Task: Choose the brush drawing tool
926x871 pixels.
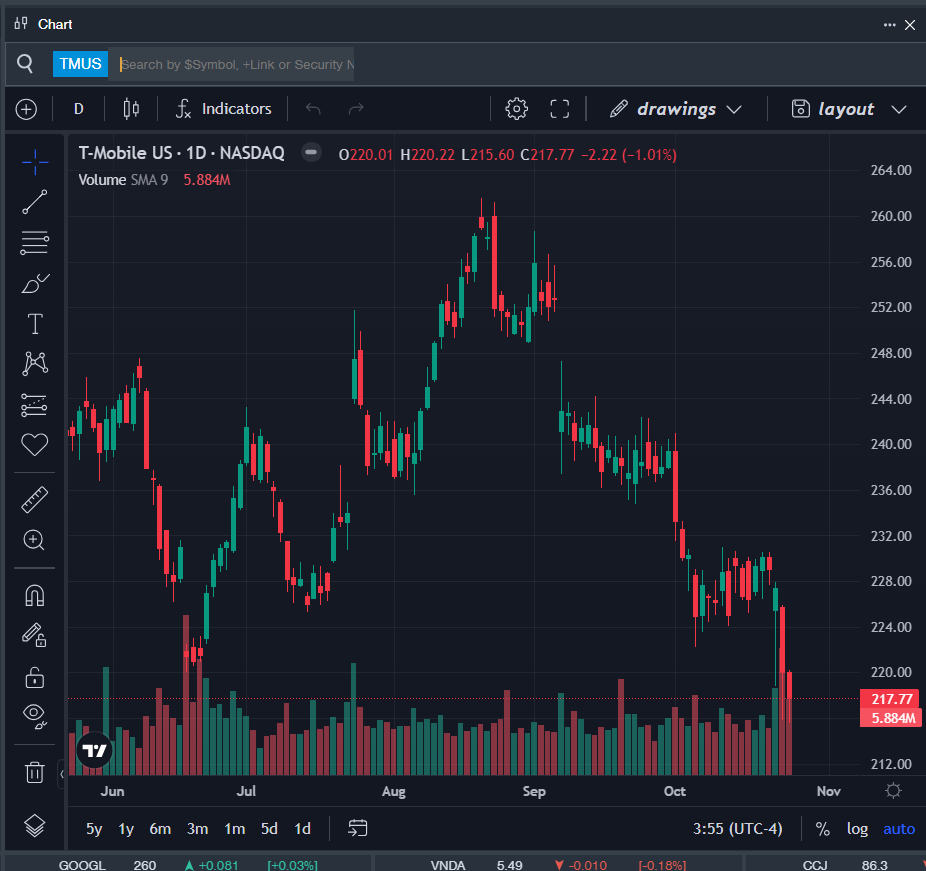Action: 35,284
